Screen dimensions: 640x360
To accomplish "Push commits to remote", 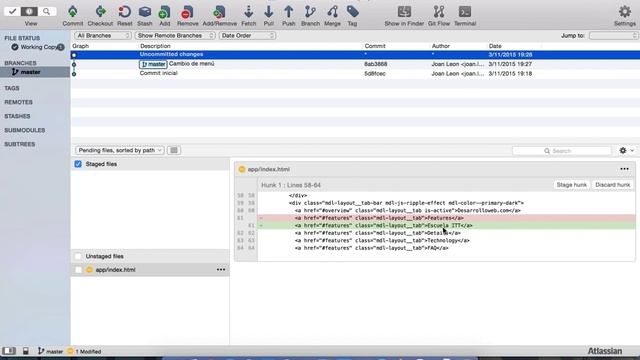I will pos(289,16).
